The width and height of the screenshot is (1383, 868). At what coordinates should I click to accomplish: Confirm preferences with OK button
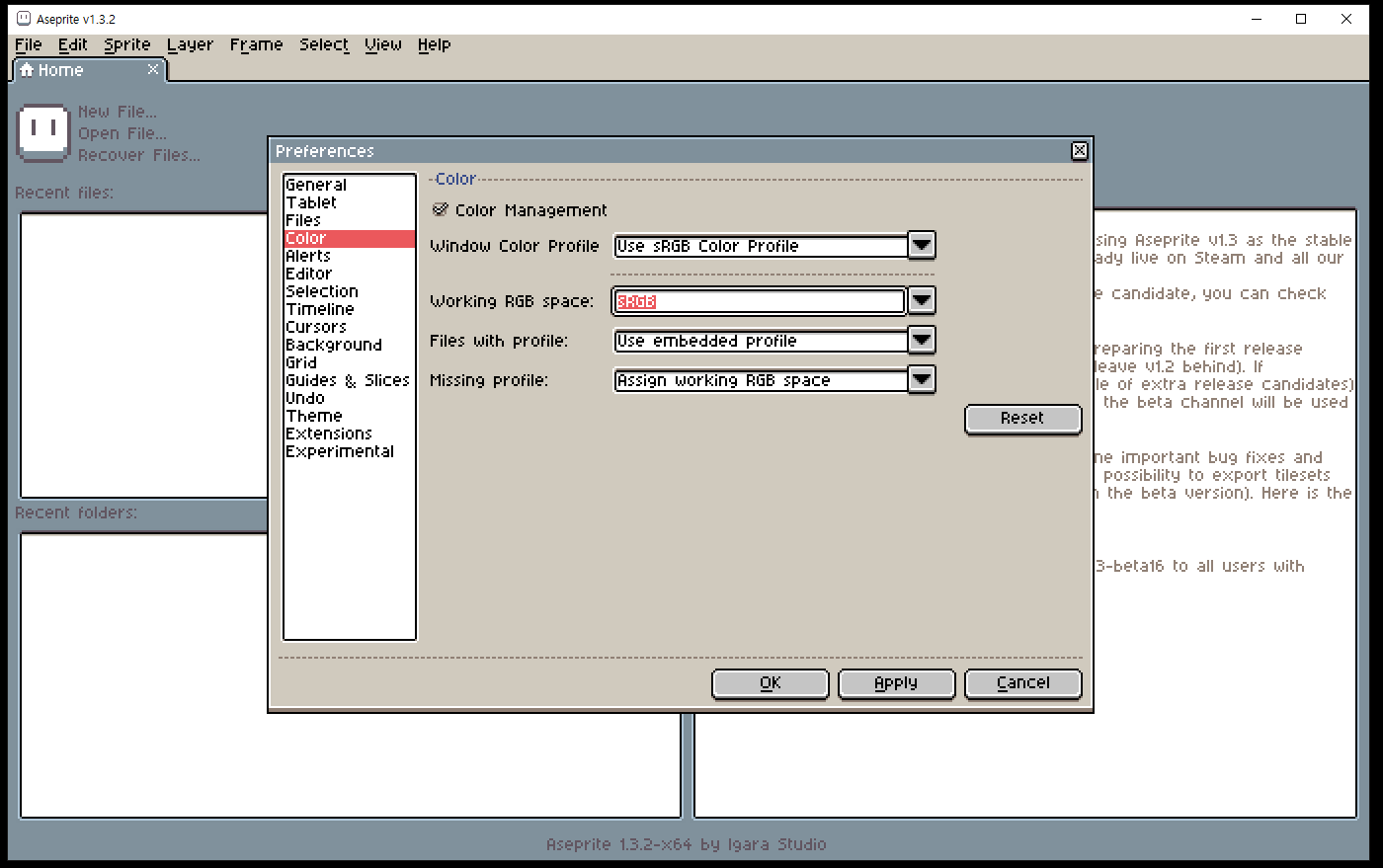(x=770, y=683)
